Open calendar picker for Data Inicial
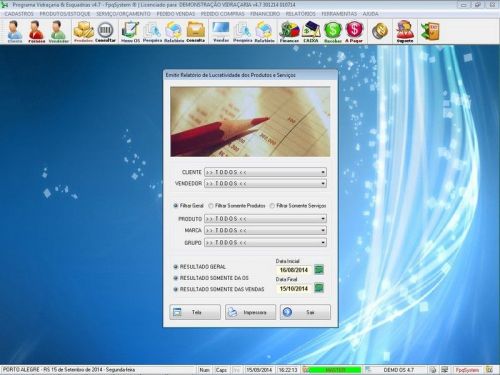 coord(319,270)
